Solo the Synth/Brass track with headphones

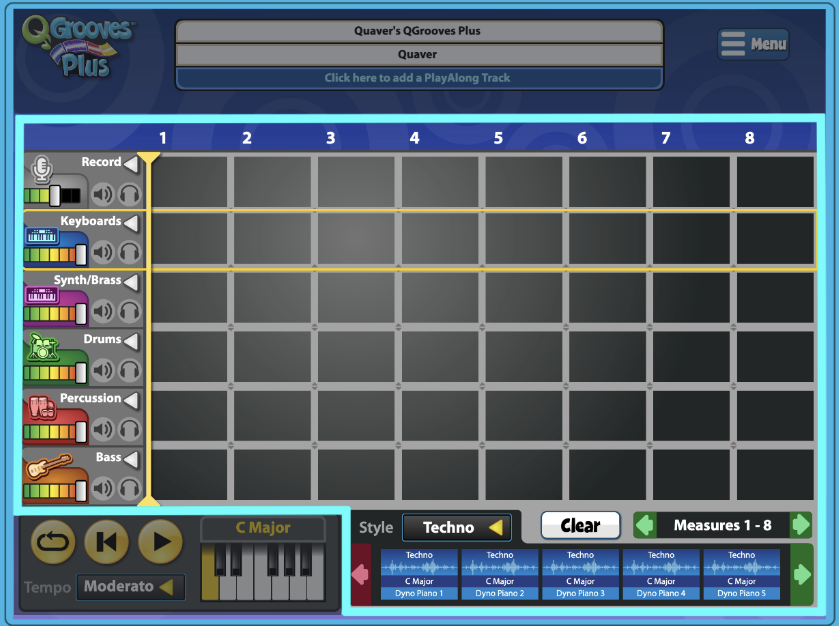click(x=129, y=311)
